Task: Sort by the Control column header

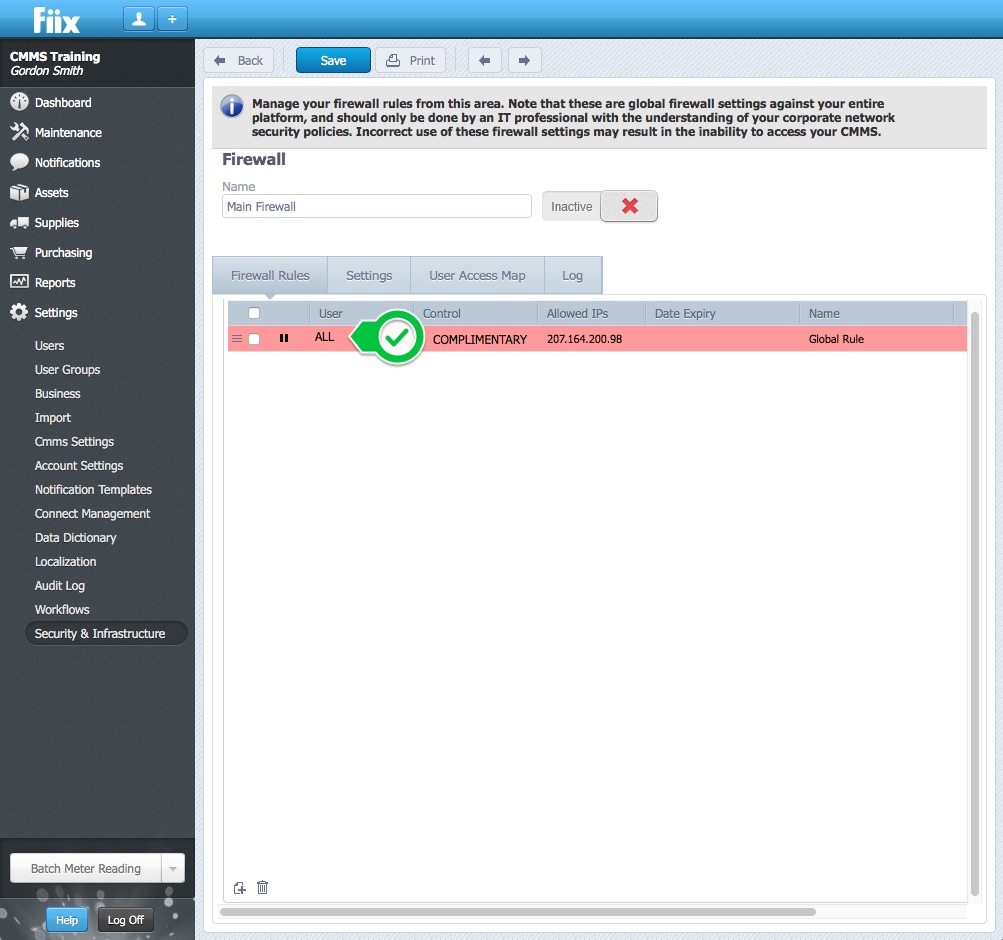Action: coord(441,313)
